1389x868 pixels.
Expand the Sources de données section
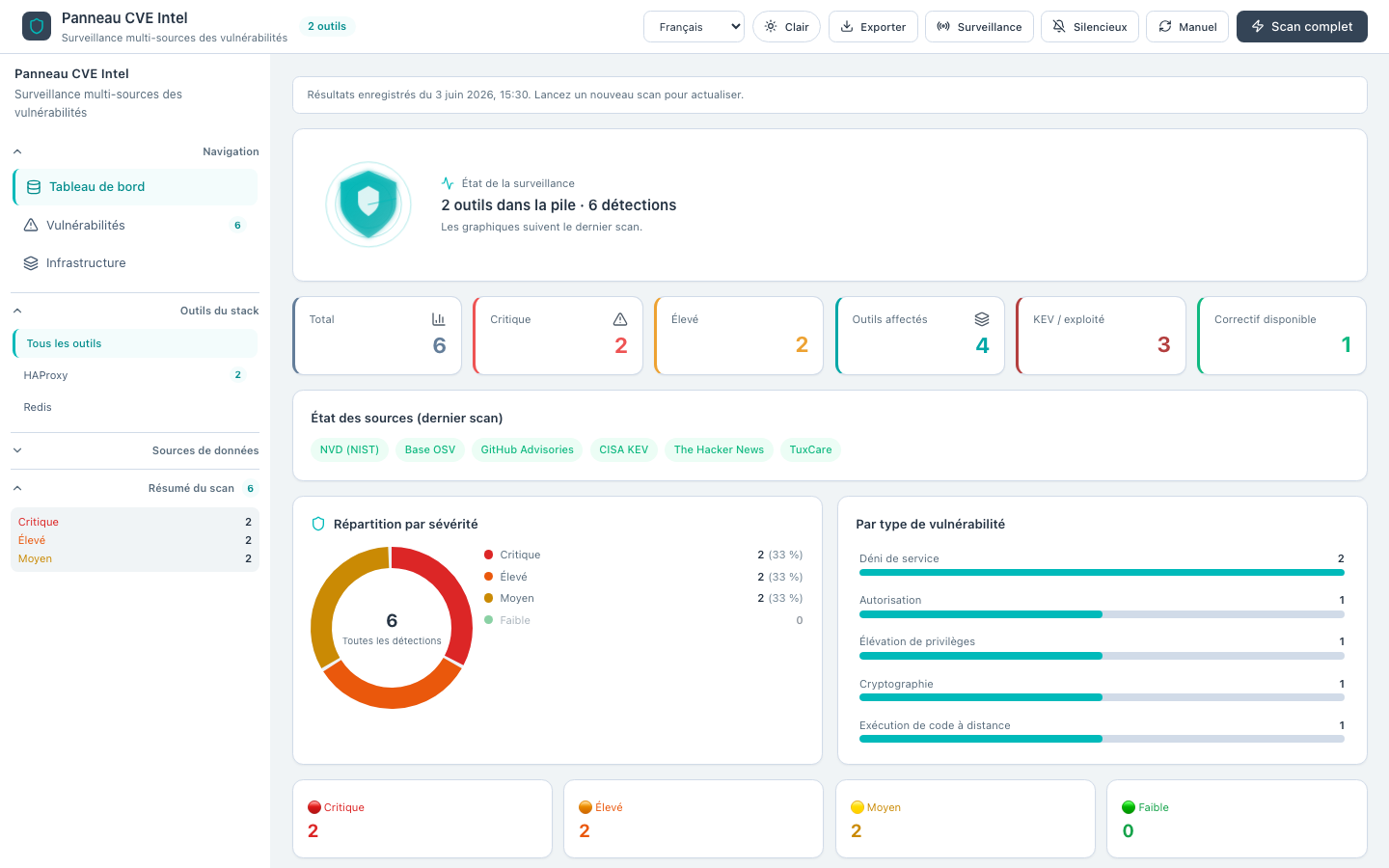point(135,450)
